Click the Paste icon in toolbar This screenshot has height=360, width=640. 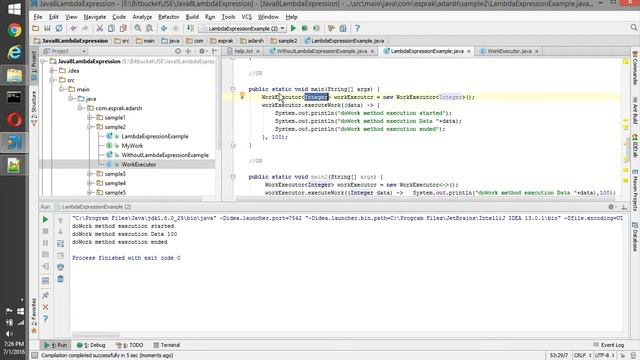pos(123,29)
